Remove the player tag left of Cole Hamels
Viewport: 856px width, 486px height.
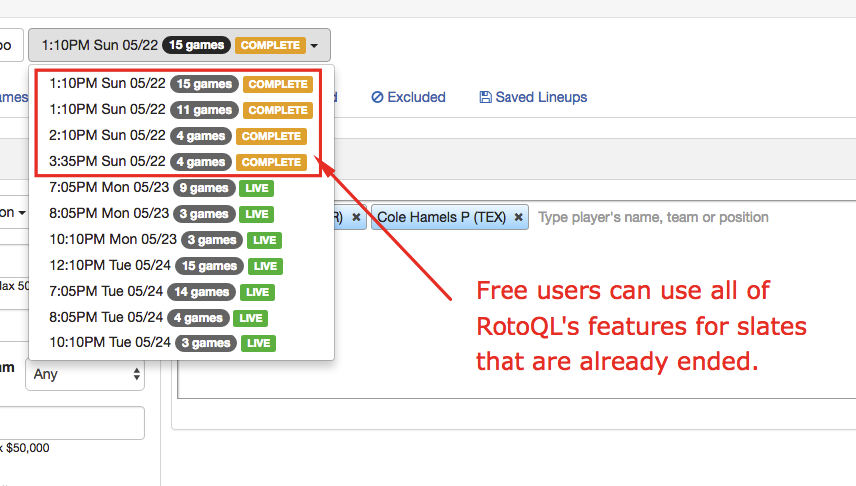point(356,217)
